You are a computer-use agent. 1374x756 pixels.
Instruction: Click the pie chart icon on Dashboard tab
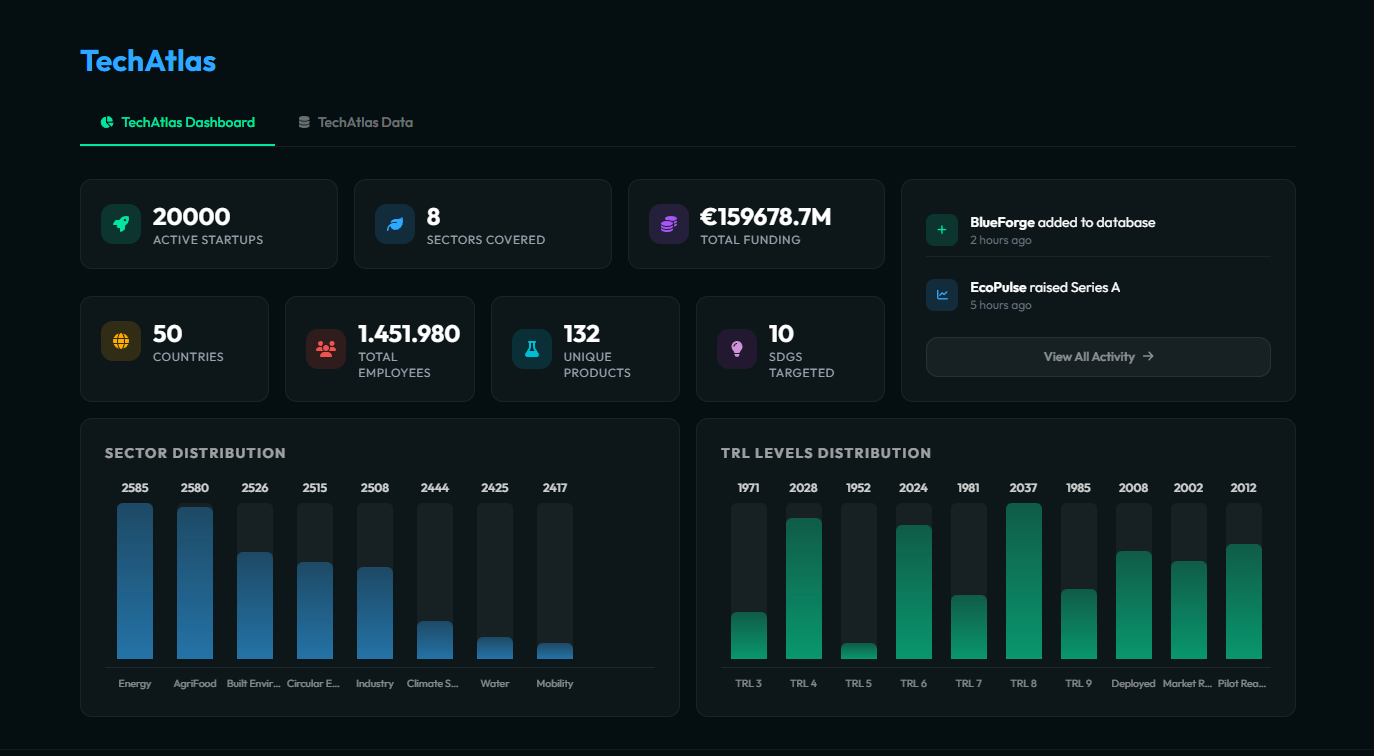tap(106, 122)
